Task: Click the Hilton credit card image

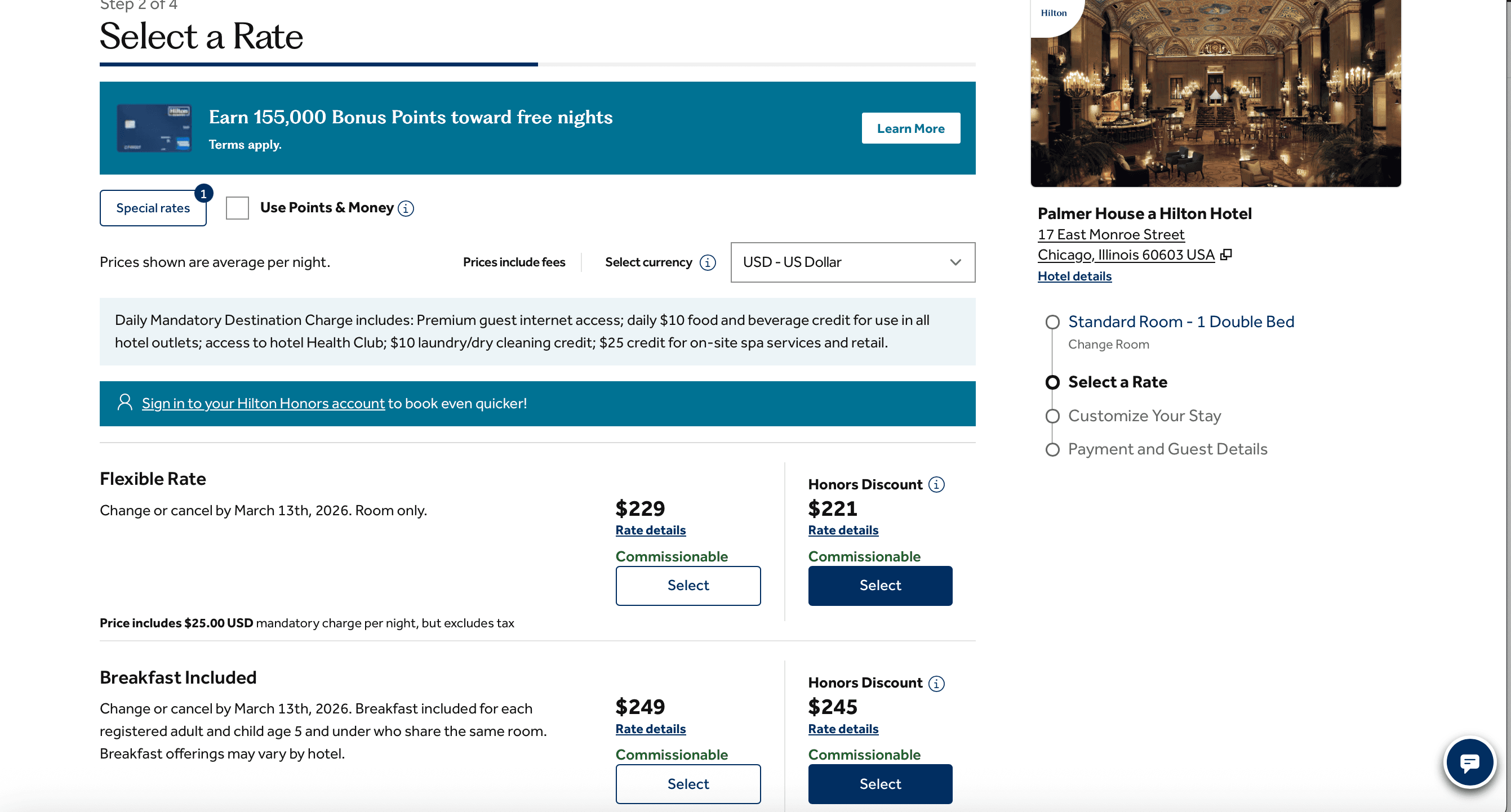Action: point(154,128)
